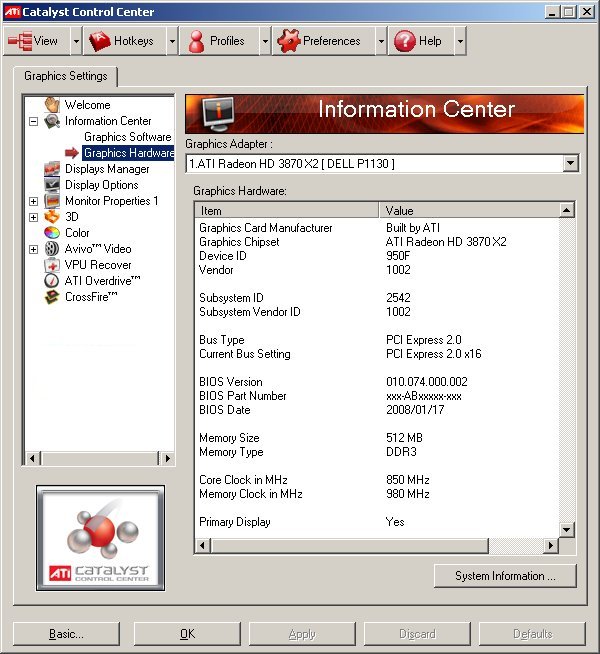The height and width of the screenshot is (654, 600).
Task: Open the Help dropdown arrow
Action: coord(460,41)
